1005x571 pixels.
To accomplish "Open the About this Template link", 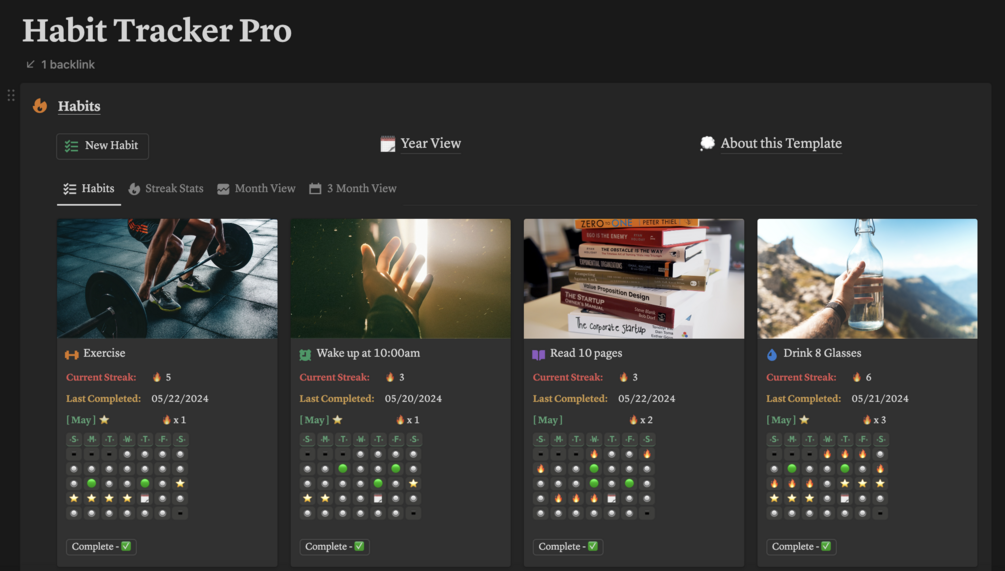I will (x=780, y=144).
